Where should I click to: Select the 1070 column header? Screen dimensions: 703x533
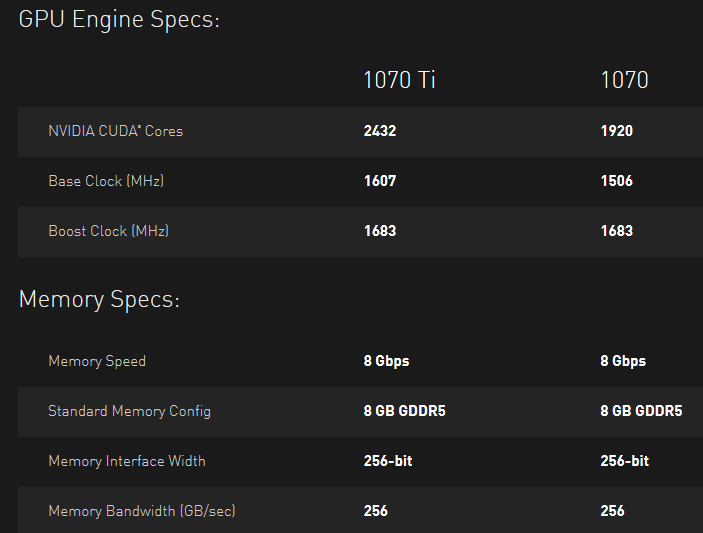[624, 80]
